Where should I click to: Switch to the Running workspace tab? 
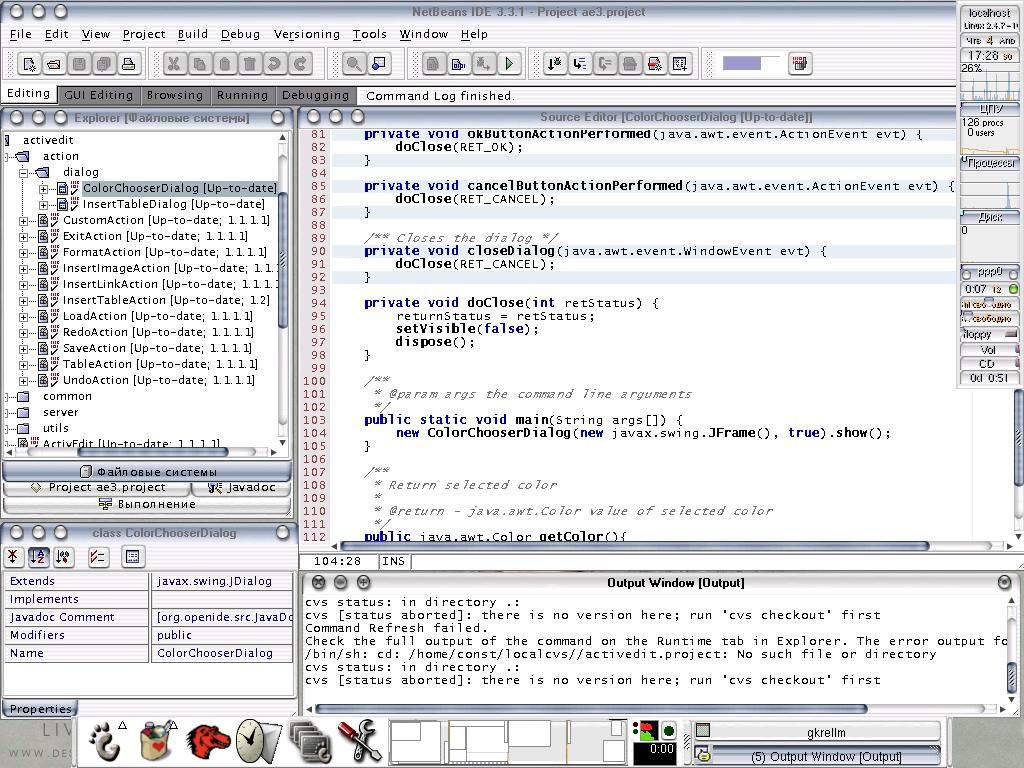tap(242, 95)
